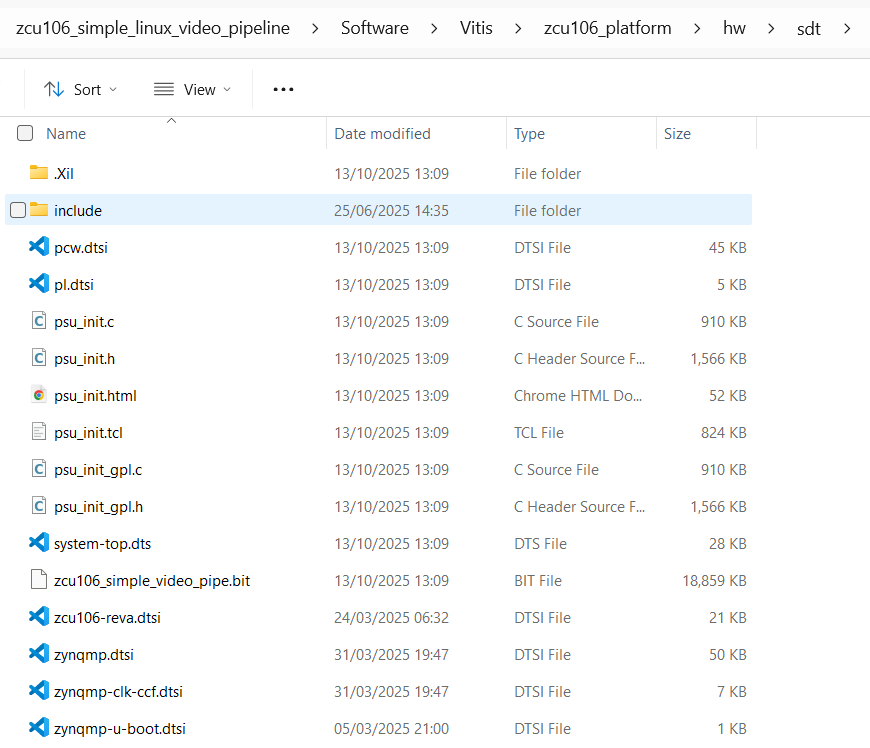Tick the checkbox for the include folder

(x=18, y=210)
